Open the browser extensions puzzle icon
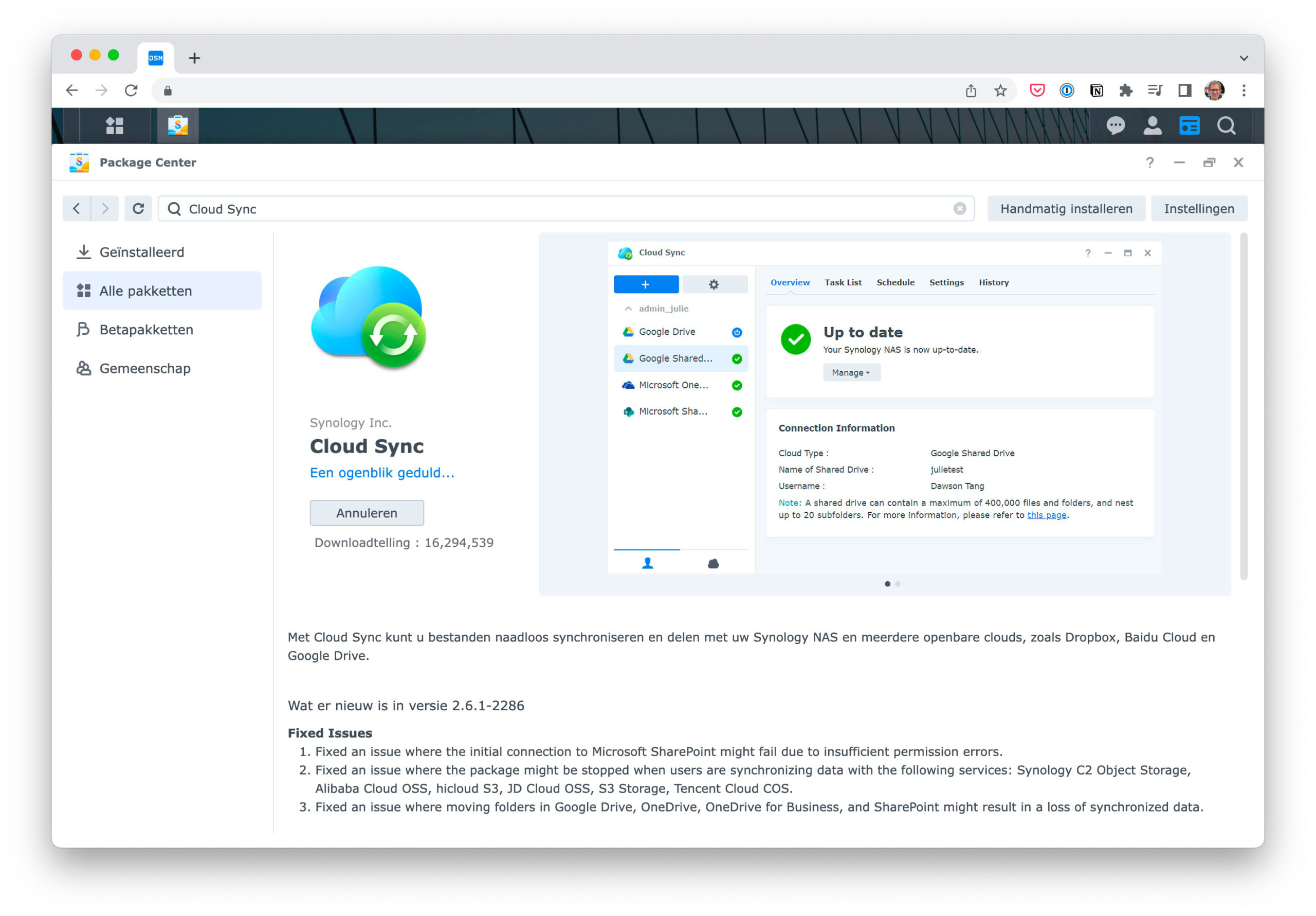The width and height of the screenshot is (1316, 916). (x=1126, y=91)
